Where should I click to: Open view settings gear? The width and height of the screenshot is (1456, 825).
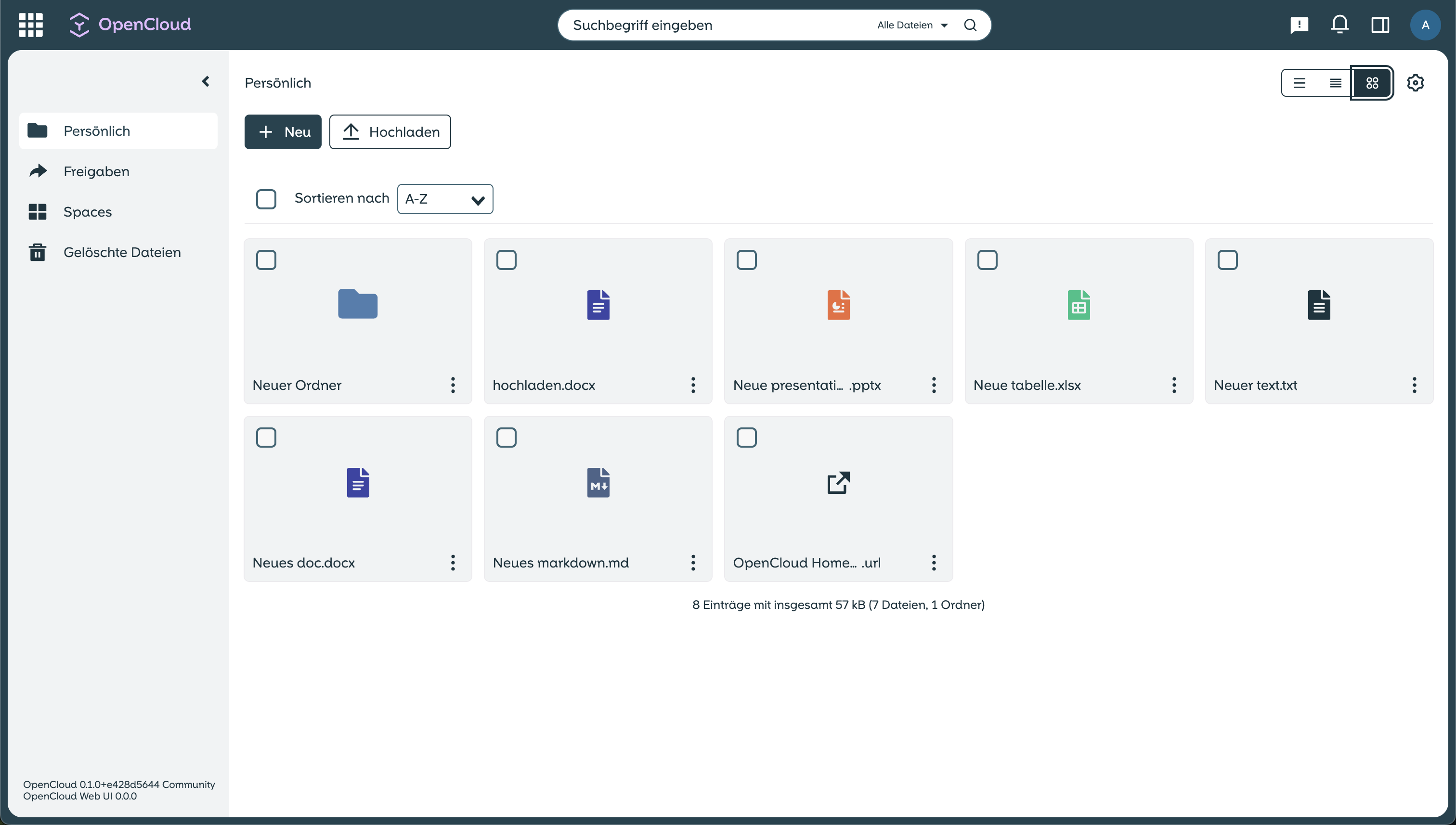click(x=1415, y=83)
